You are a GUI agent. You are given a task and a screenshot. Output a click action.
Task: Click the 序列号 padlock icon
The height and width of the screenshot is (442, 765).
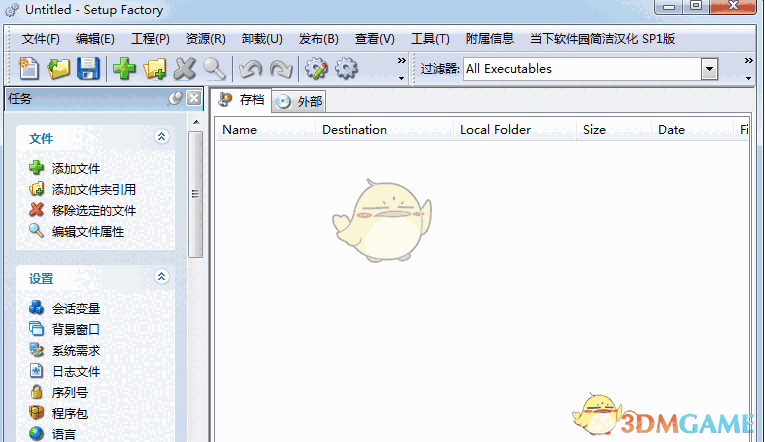click(x=37, y=392)
